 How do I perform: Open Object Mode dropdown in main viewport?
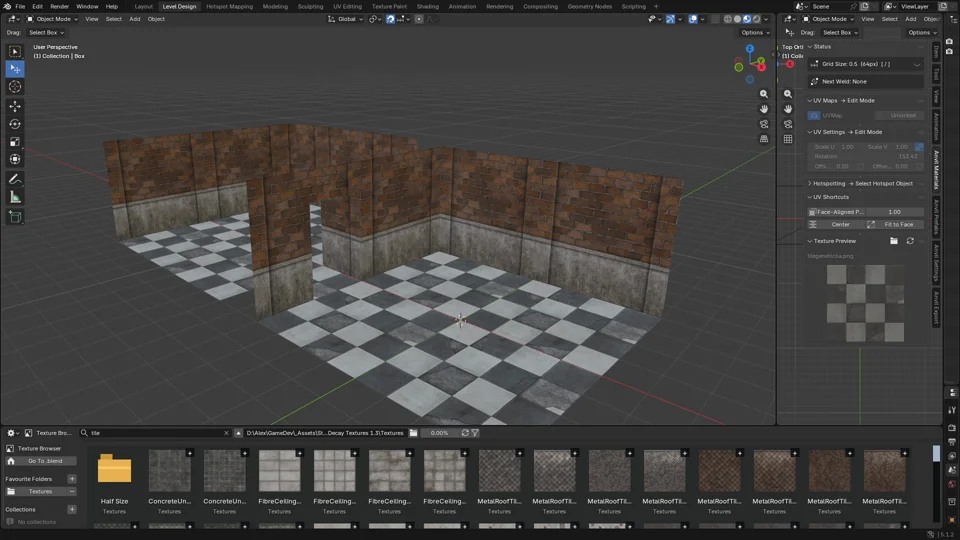click(x=52, y=19)
